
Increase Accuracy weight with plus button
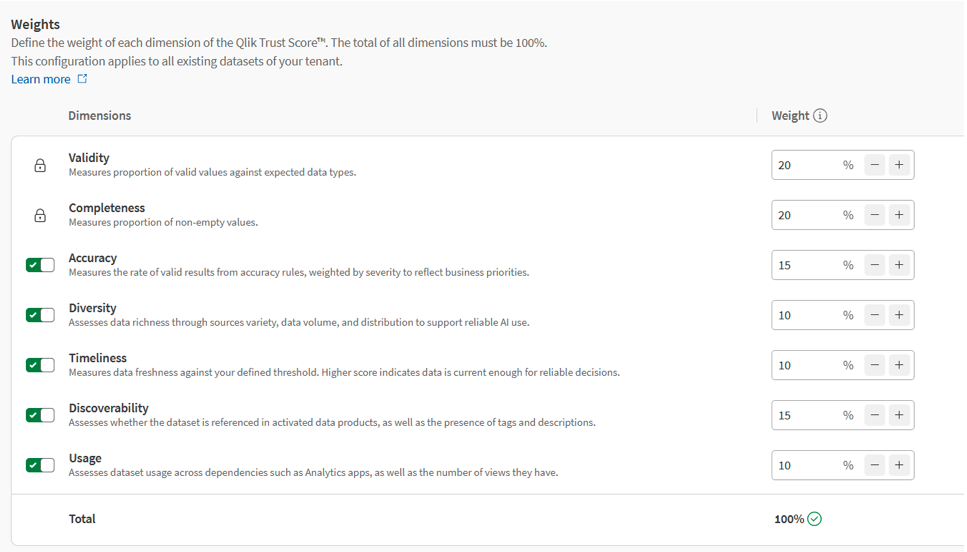pyautogui.click(x=899, y=265)
